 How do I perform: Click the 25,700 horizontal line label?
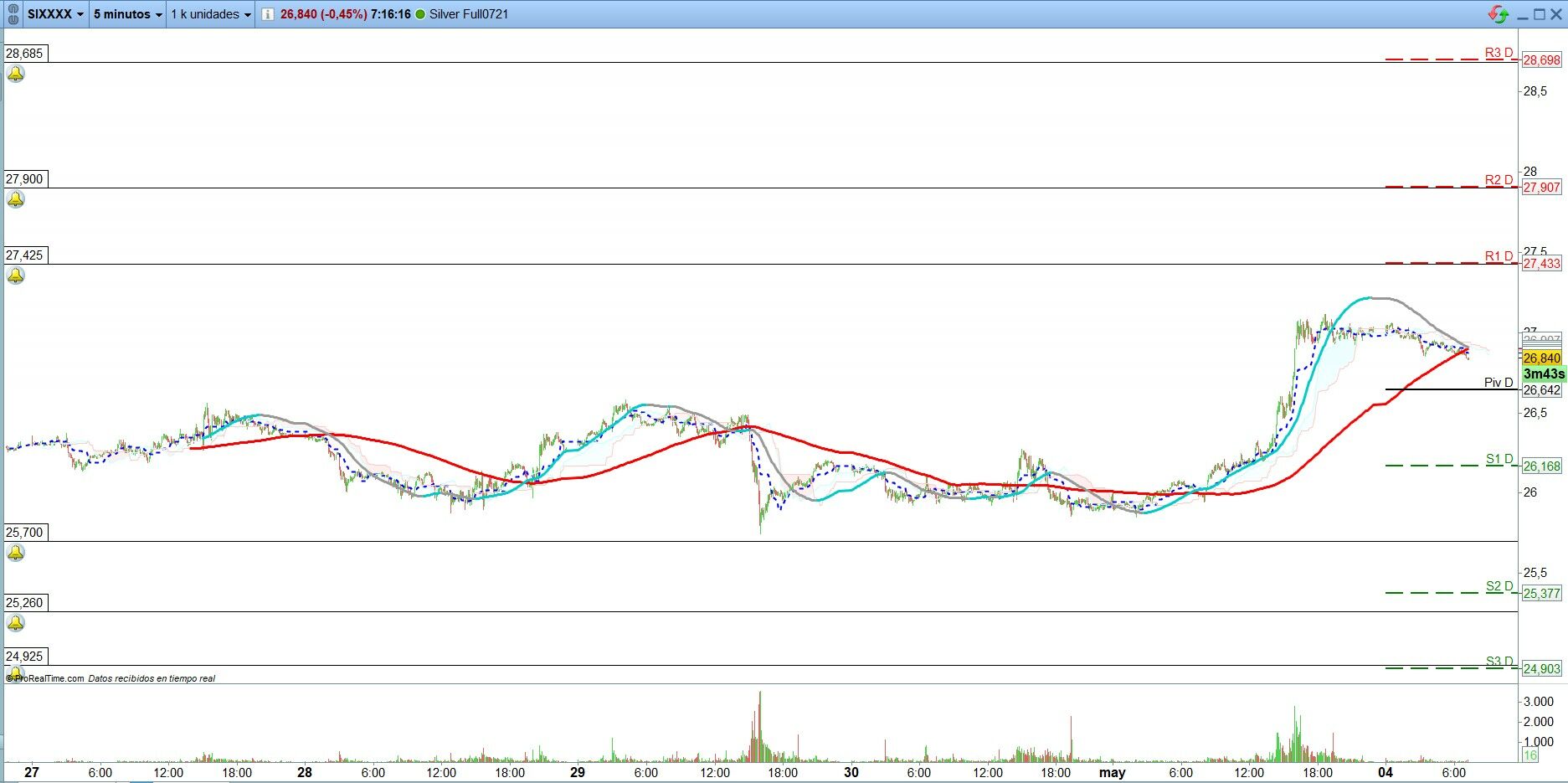click(x=25, y=533)
